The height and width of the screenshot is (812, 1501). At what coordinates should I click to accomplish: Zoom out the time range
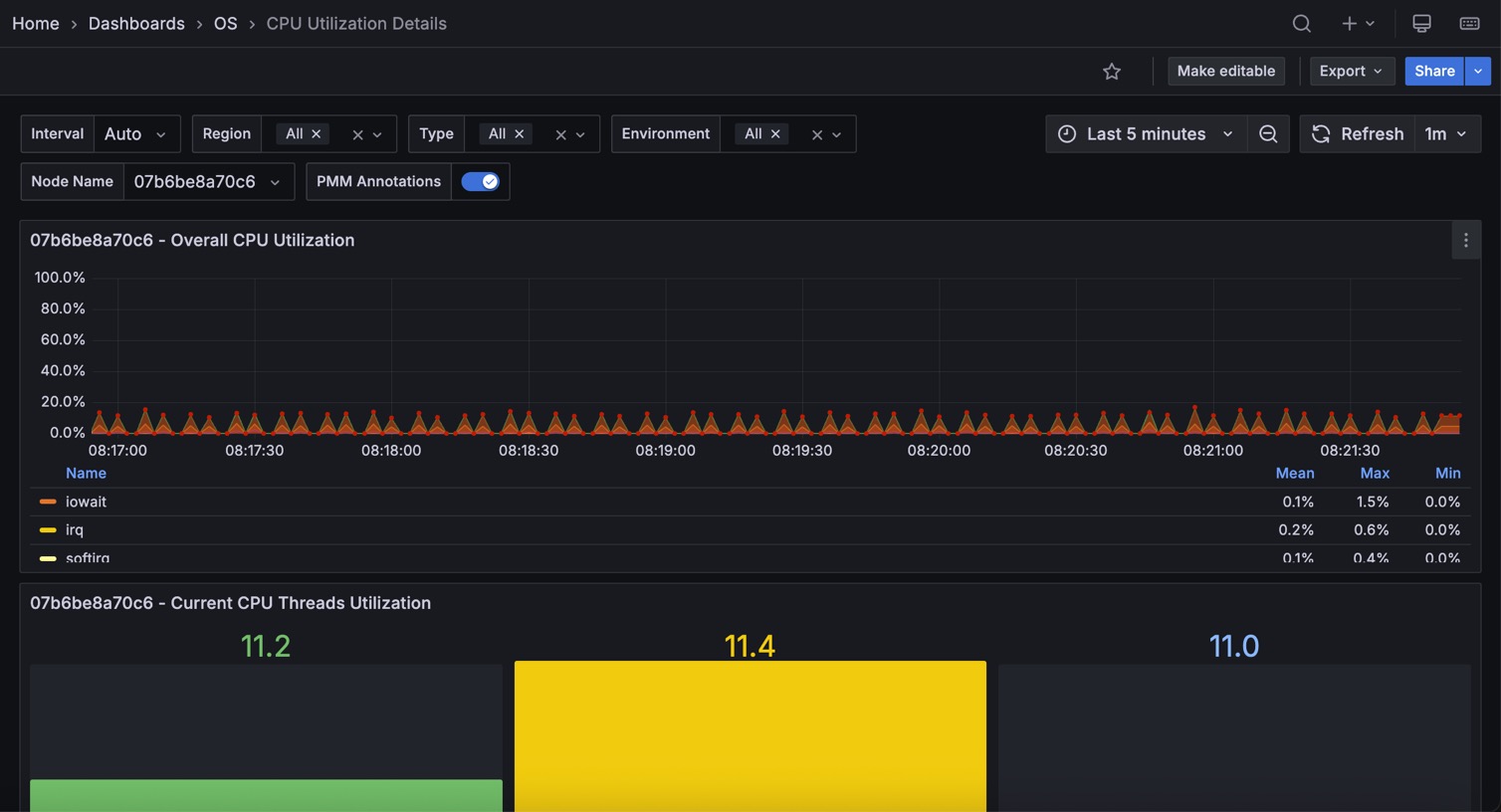coord(1268,133)
